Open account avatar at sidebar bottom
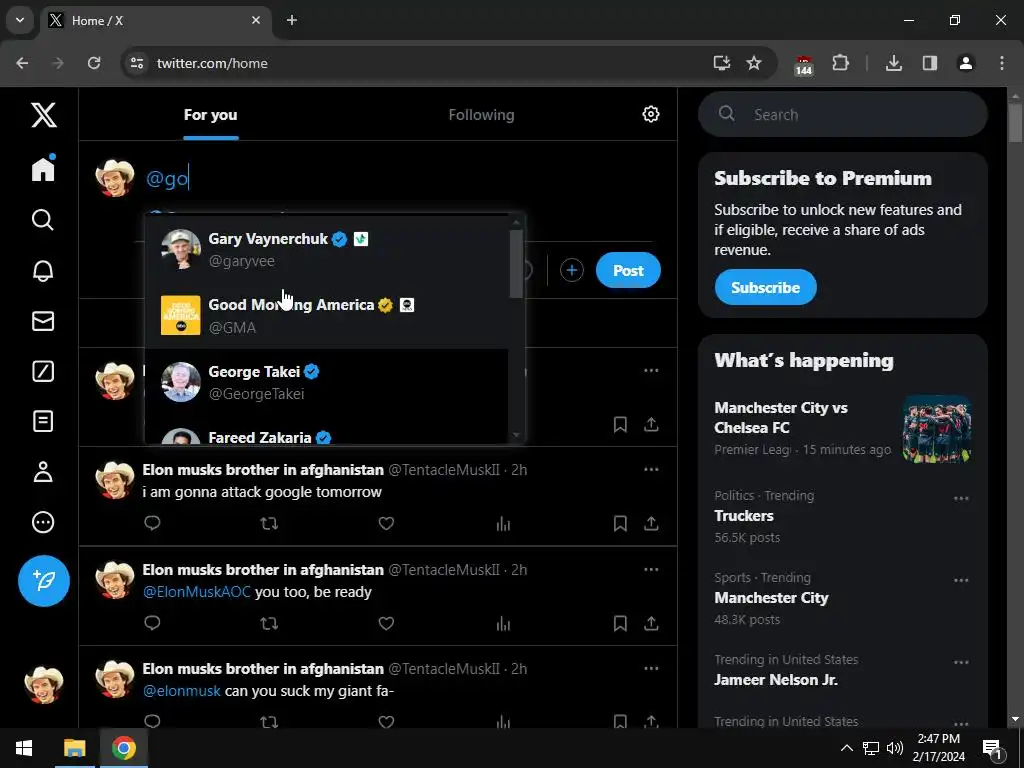 (x=44, y=685)
